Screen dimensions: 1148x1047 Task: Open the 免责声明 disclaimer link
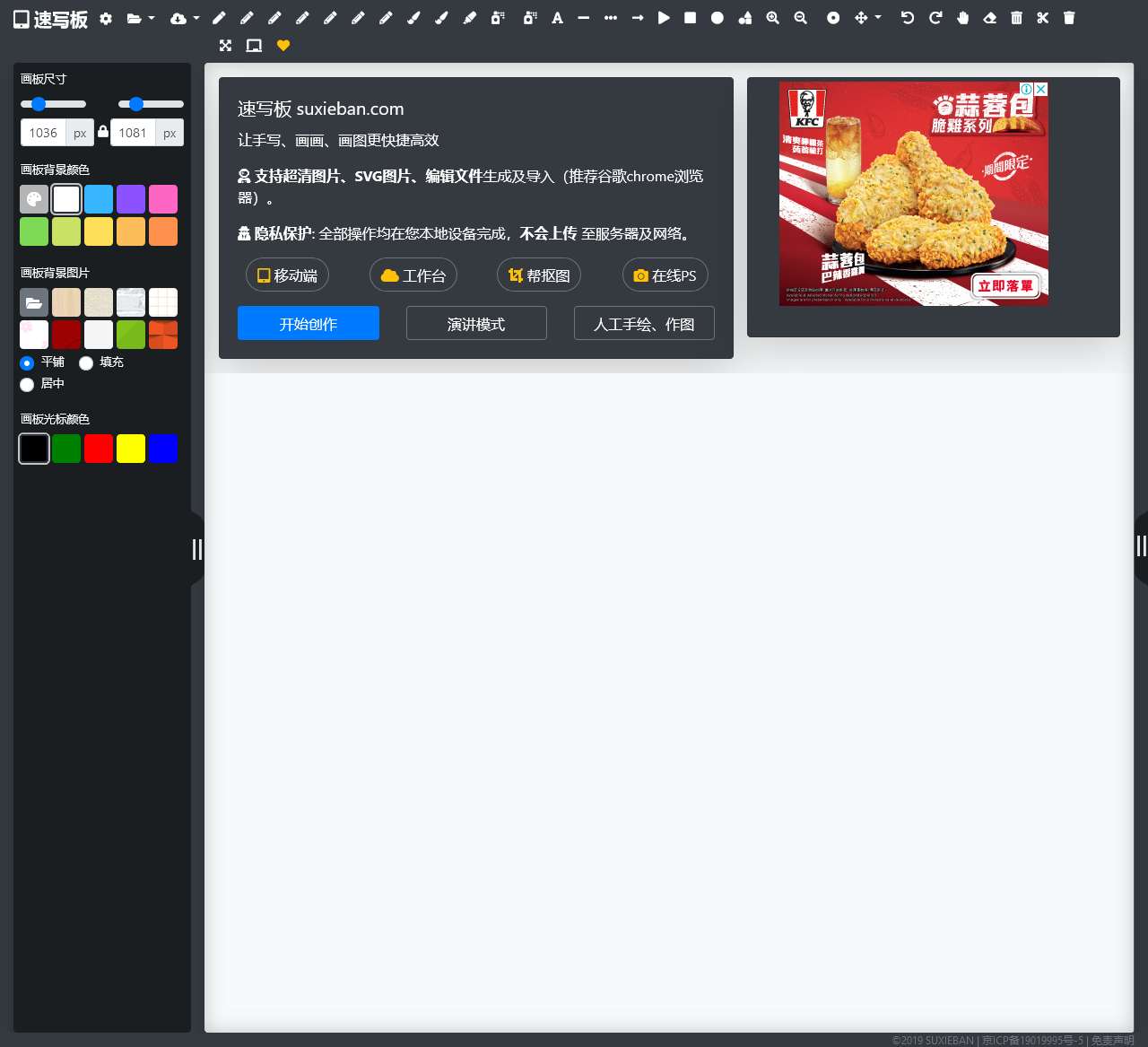(1112, 1040)
